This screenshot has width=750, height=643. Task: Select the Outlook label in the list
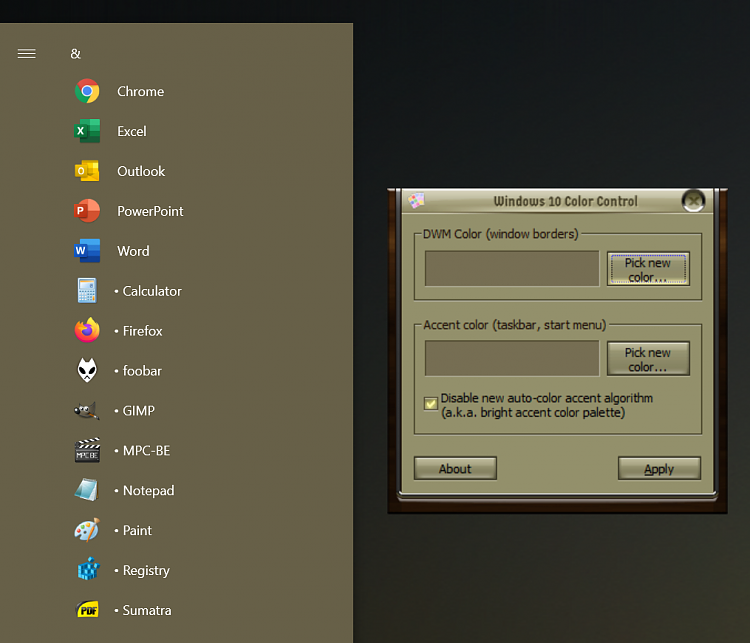(141, 171)
